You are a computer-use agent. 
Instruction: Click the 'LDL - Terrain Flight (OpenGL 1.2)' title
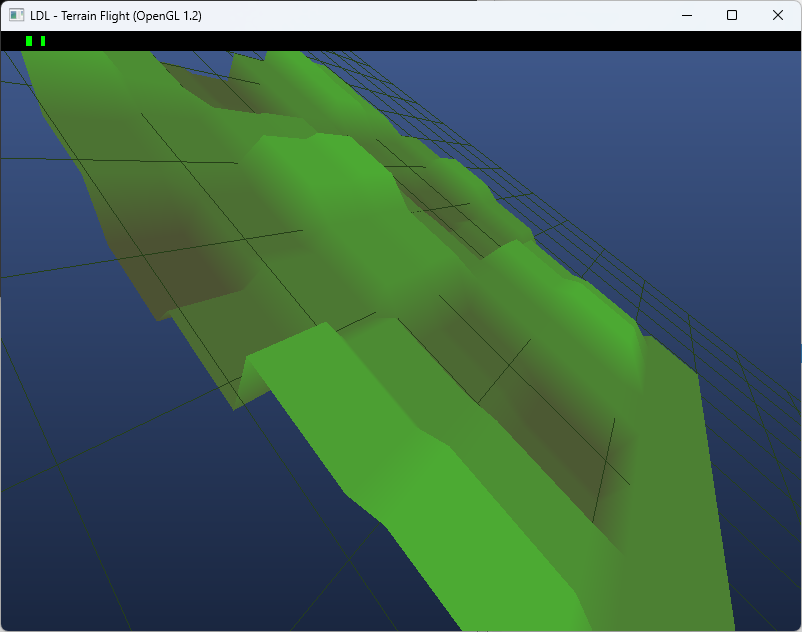(116, 16)
